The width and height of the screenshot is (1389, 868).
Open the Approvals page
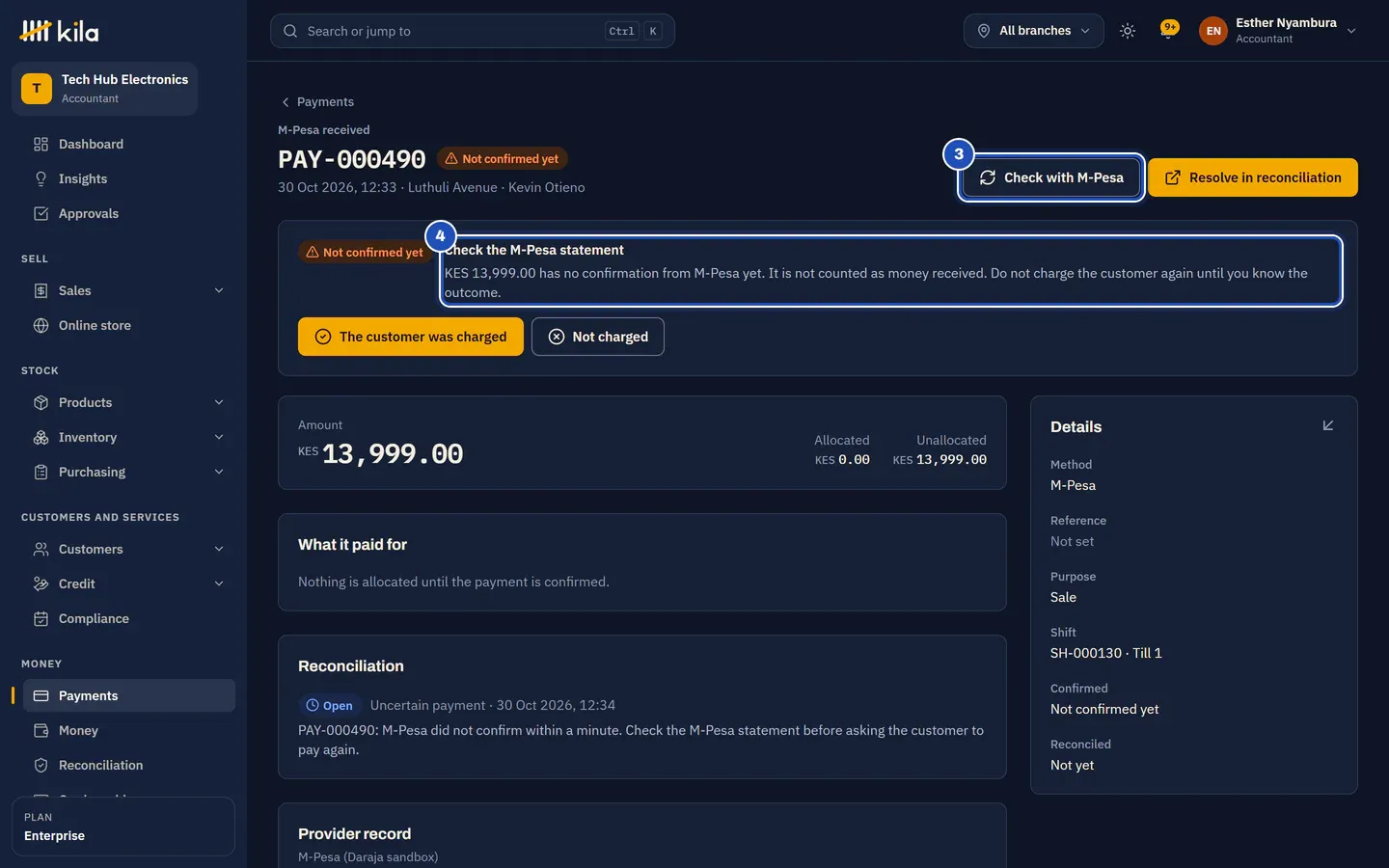pyautogui.click(x=129, y=213)
